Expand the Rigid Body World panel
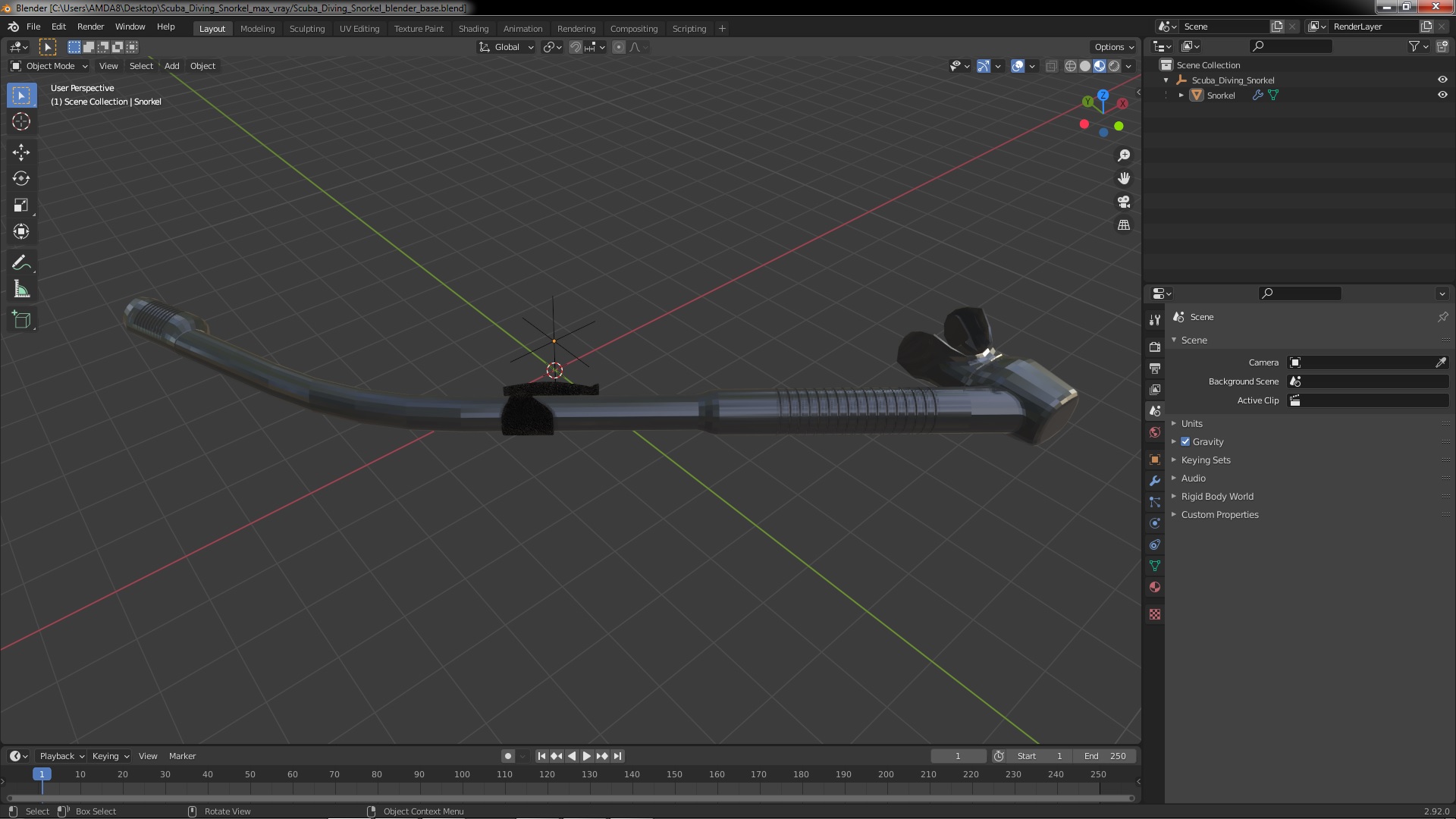The height and width of the screenshot is (819, 1456). tap(1217, 496)
